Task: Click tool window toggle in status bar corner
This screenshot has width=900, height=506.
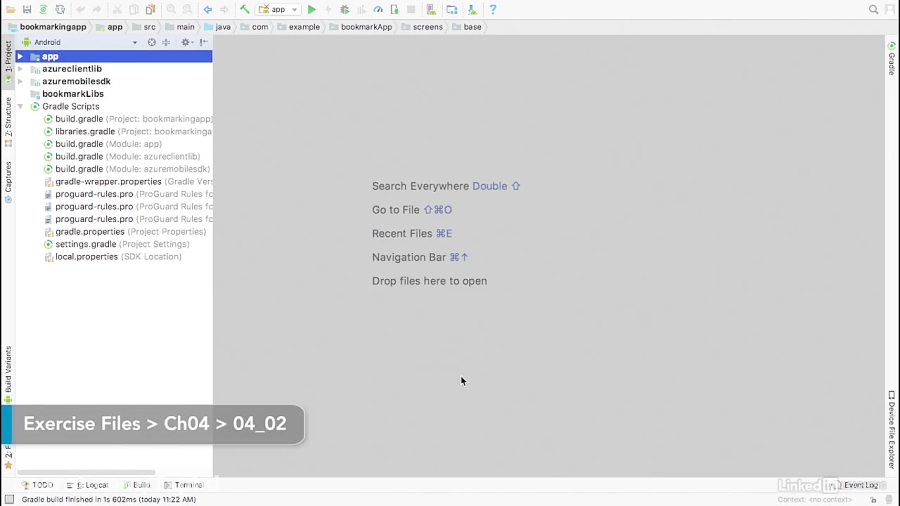Action: click(9, 500)
